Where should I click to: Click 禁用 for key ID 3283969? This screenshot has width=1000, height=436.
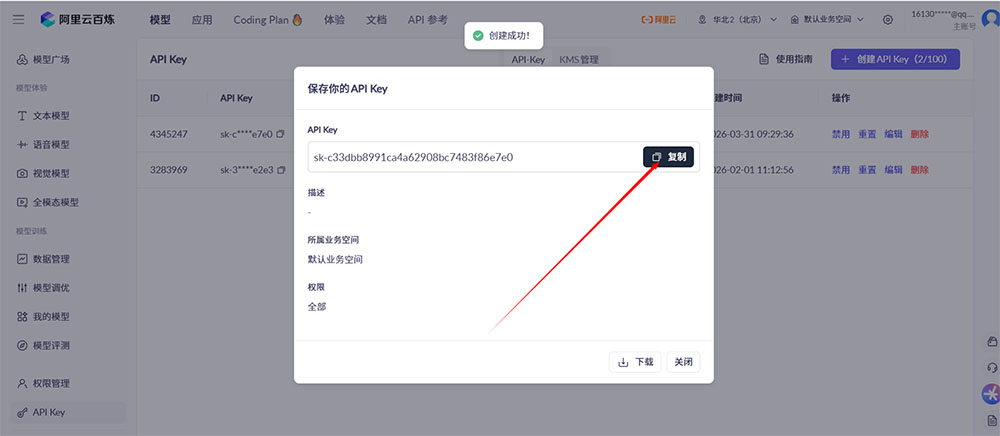pos(841,170)
